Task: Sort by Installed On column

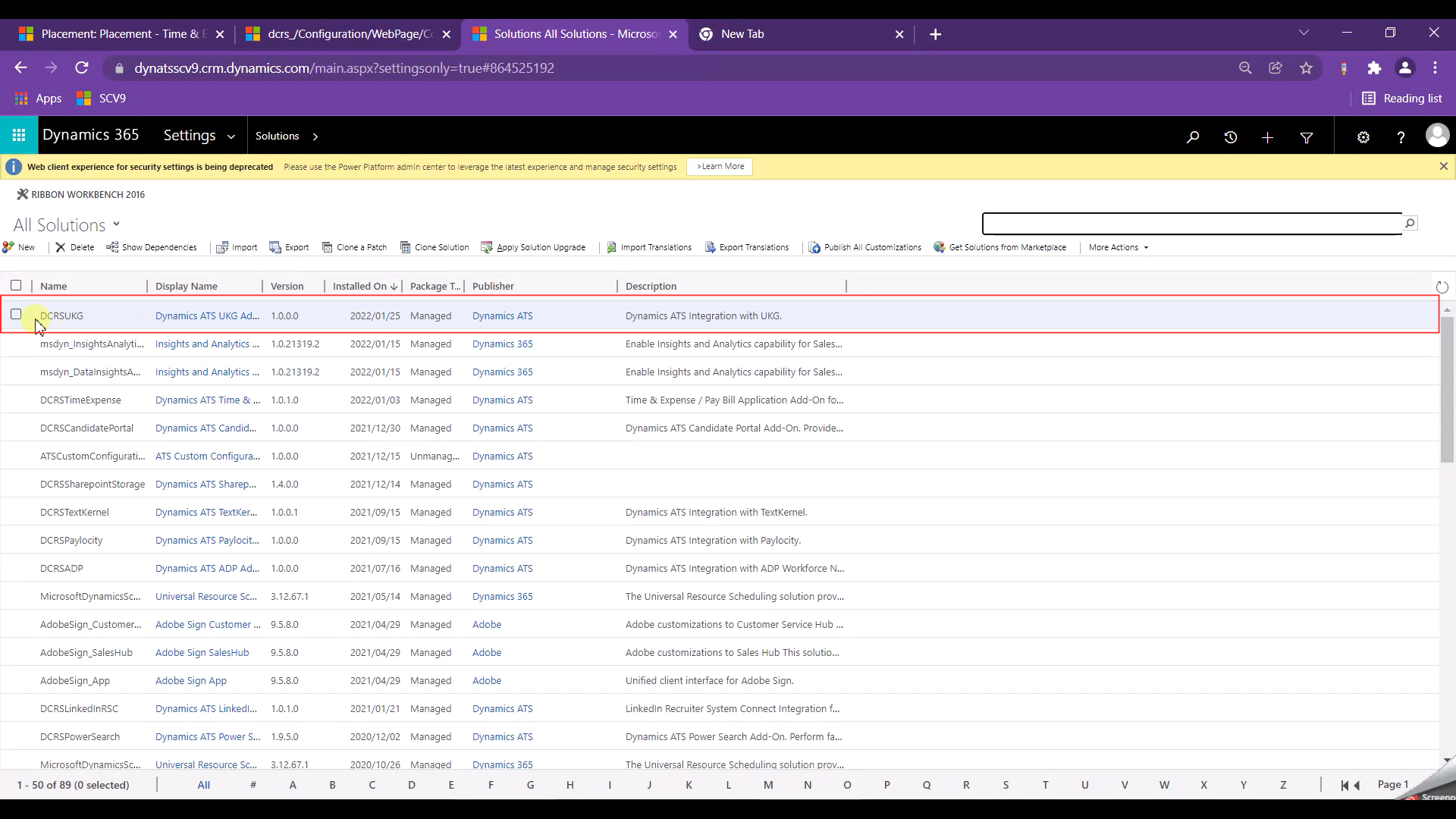Action: [365, 286]
